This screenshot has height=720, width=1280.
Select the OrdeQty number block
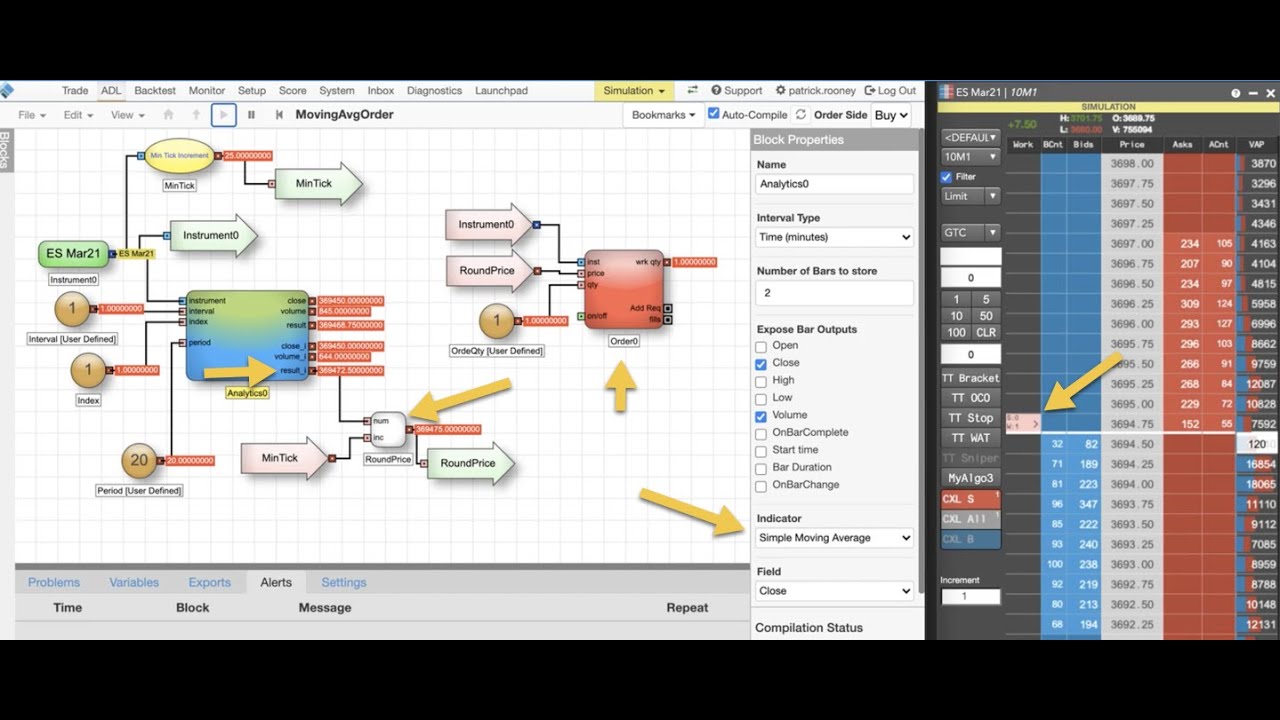point(496,321)
